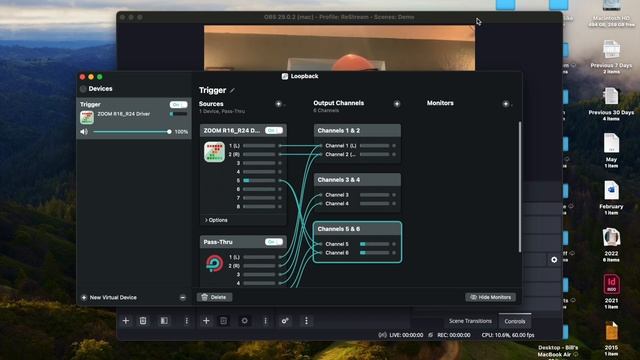Screen dimensions: 640x360
Task: Click the ZOOM source channel 5 level meter
Action: (x=259, y=180)
